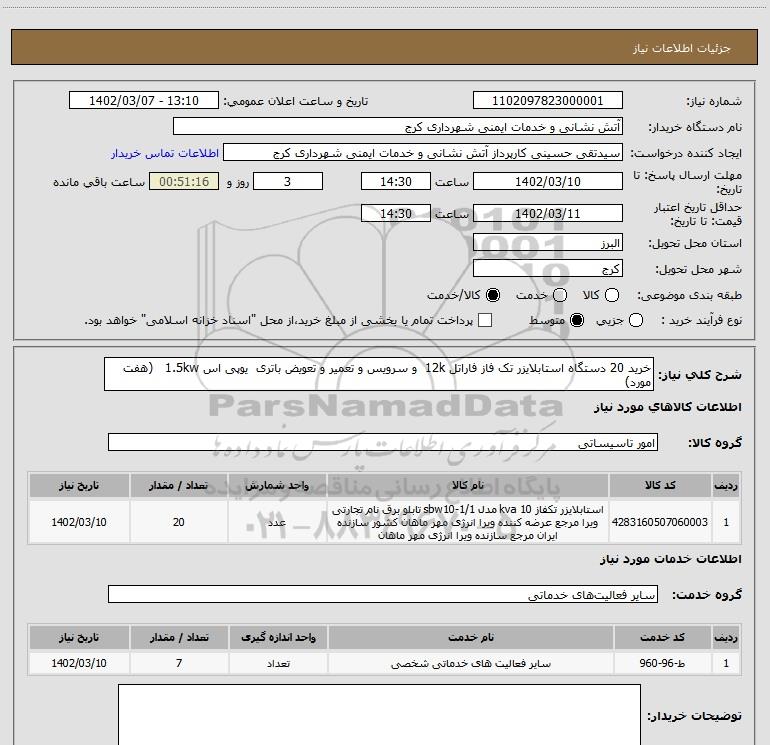Click the remaining days field showing 3
This screenshot has width=770, height=745.
coord(288,181)
